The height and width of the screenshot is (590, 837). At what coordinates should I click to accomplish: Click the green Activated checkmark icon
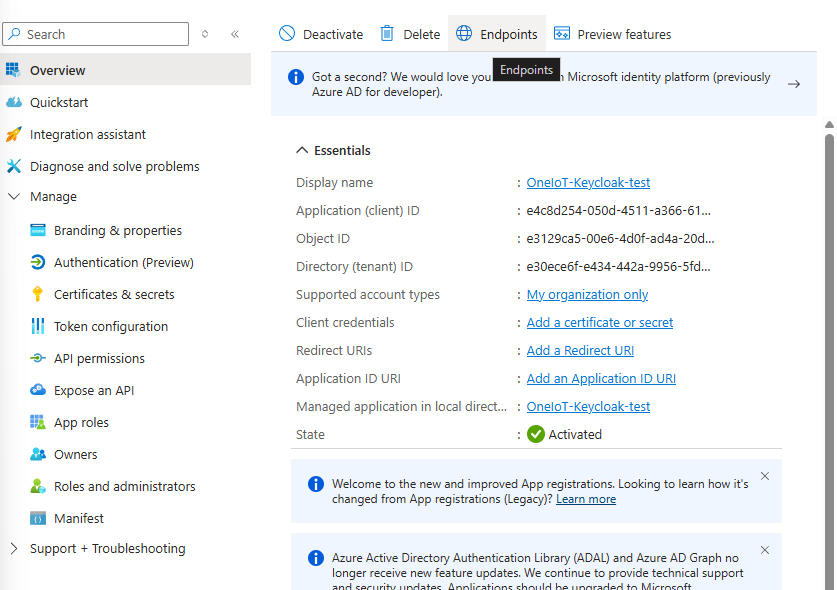pos(536,434)
